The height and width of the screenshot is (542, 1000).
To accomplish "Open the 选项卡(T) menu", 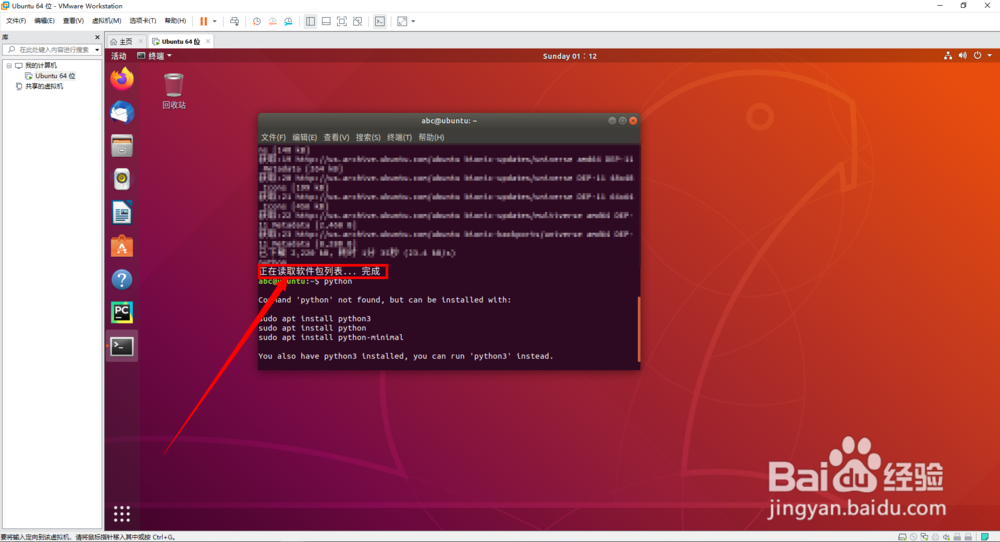I will (x=142, y=21).
